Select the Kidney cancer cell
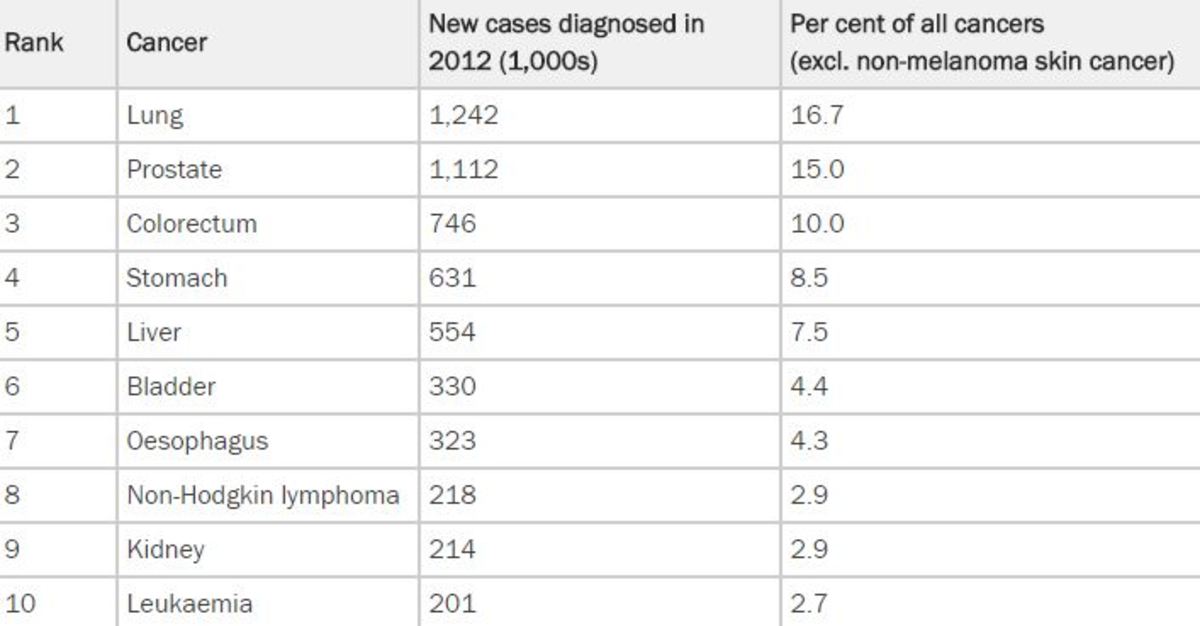 coord(165,549)
